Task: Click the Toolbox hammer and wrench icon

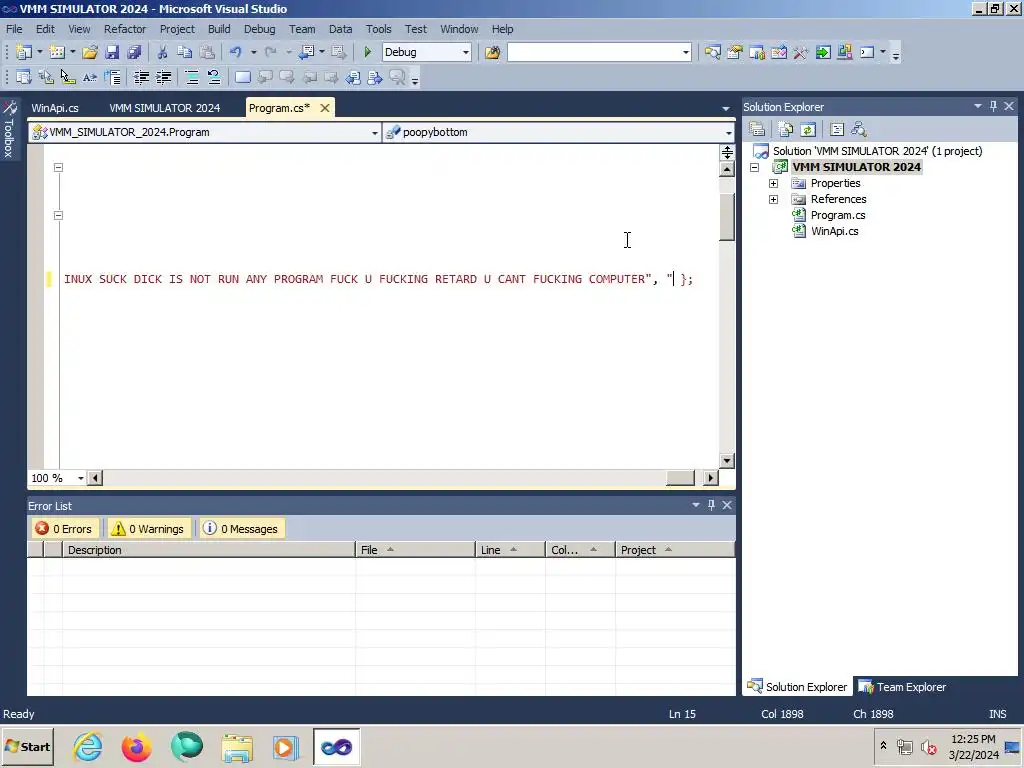Action: pyautogui.click(x=801, y=52)
